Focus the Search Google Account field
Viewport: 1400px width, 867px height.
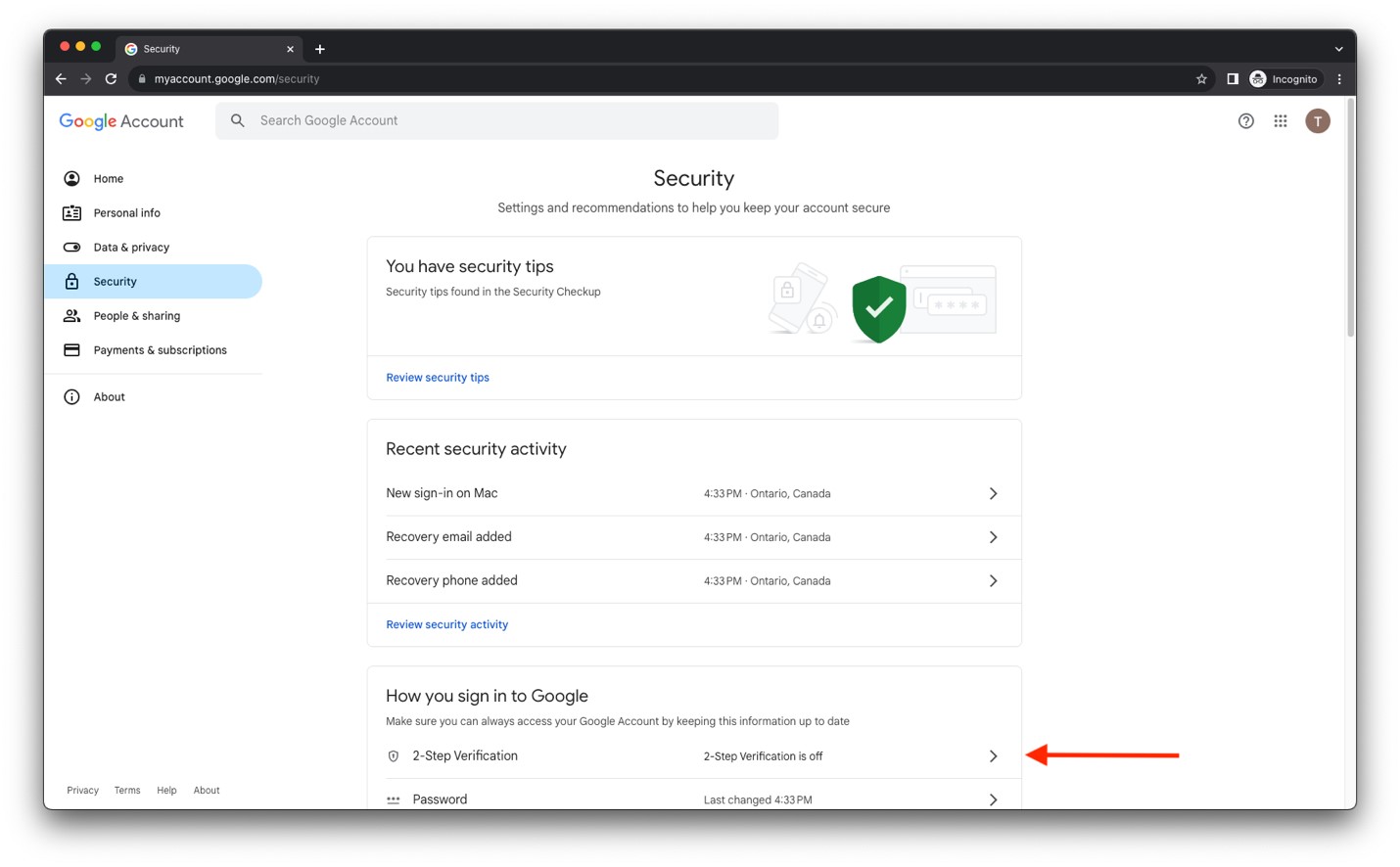point(497,120)
